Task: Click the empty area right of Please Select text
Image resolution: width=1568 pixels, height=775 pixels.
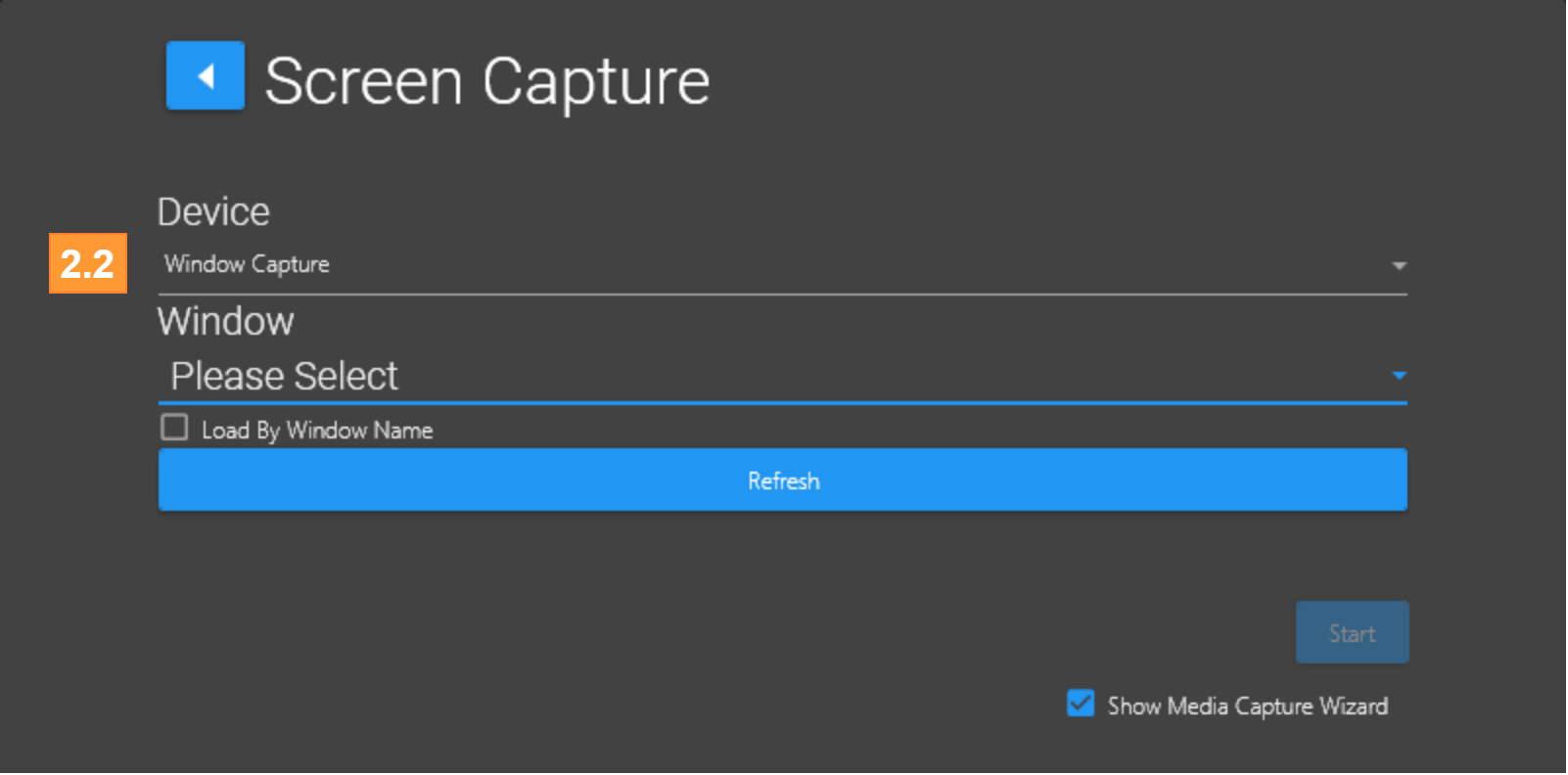Action: [x=881, y=376]
